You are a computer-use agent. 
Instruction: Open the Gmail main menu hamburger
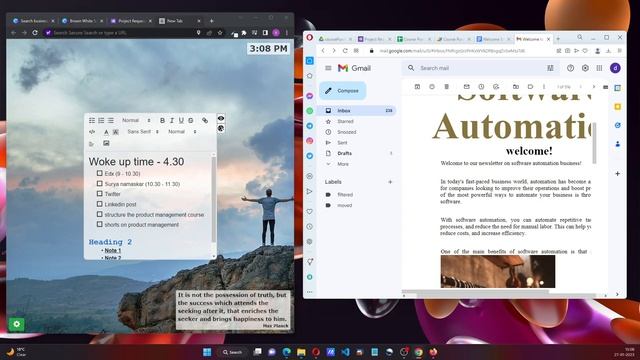point(328,68)
